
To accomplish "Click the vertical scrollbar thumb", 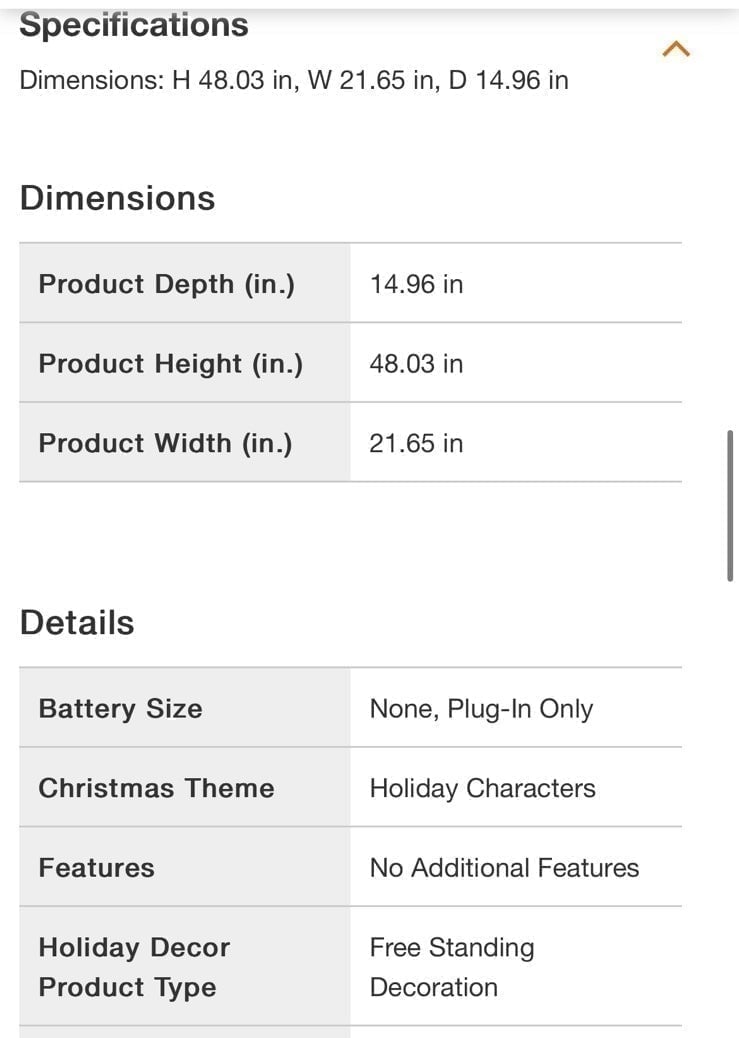I will (x=730, y=505).
